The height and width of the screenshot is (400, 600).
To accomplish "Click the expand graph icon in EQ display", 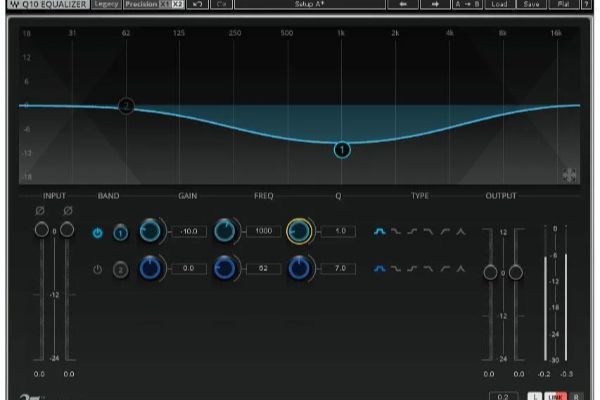I will (x=569, y=175).
